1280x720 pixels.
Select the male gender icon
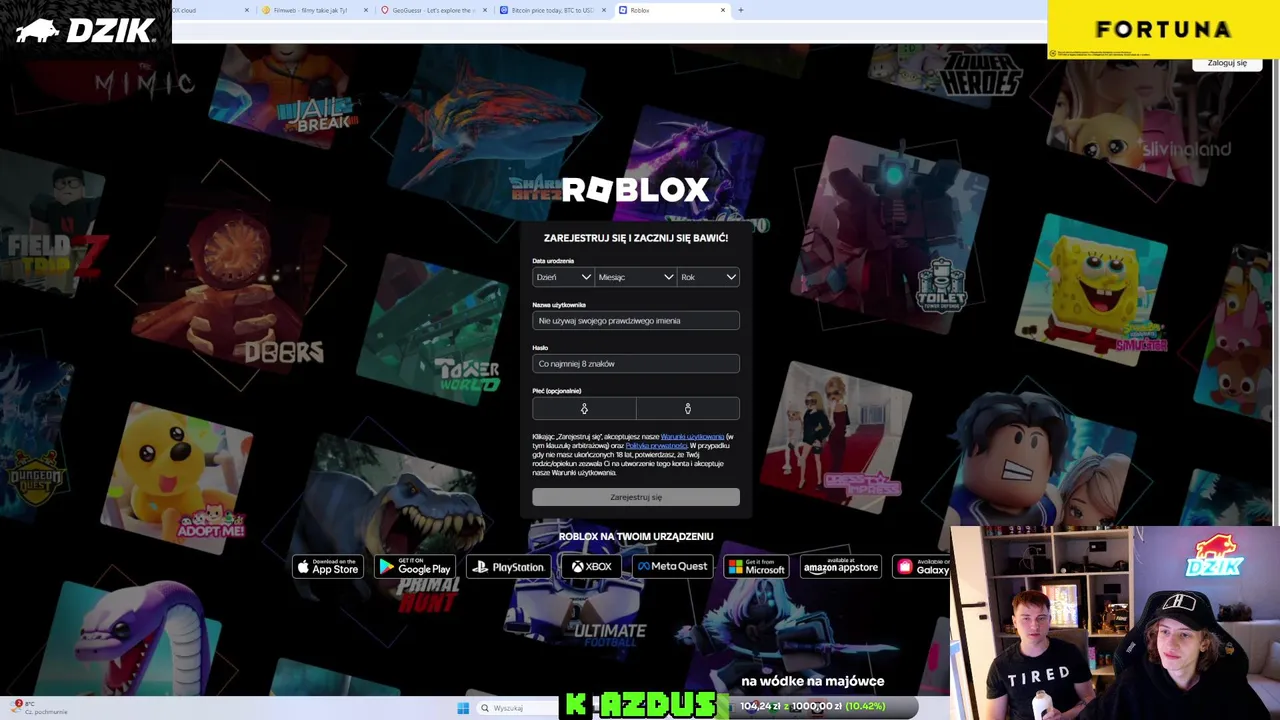688,408
